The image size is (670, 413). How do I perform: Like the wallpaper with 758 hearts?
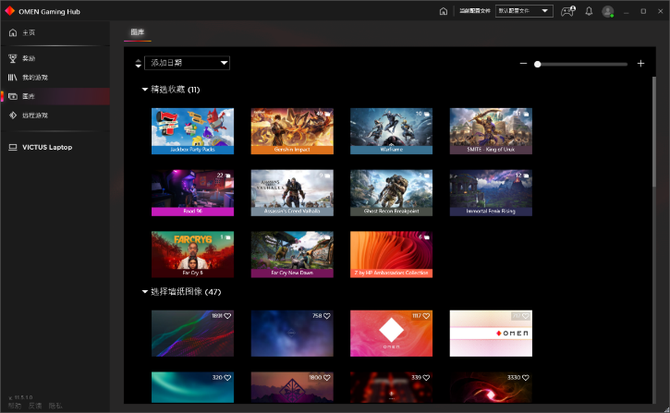327,317
